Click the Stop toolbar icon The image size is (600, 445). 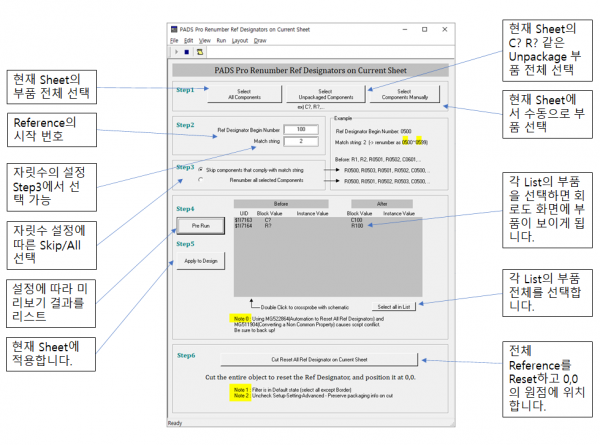[x=186, y=50]
